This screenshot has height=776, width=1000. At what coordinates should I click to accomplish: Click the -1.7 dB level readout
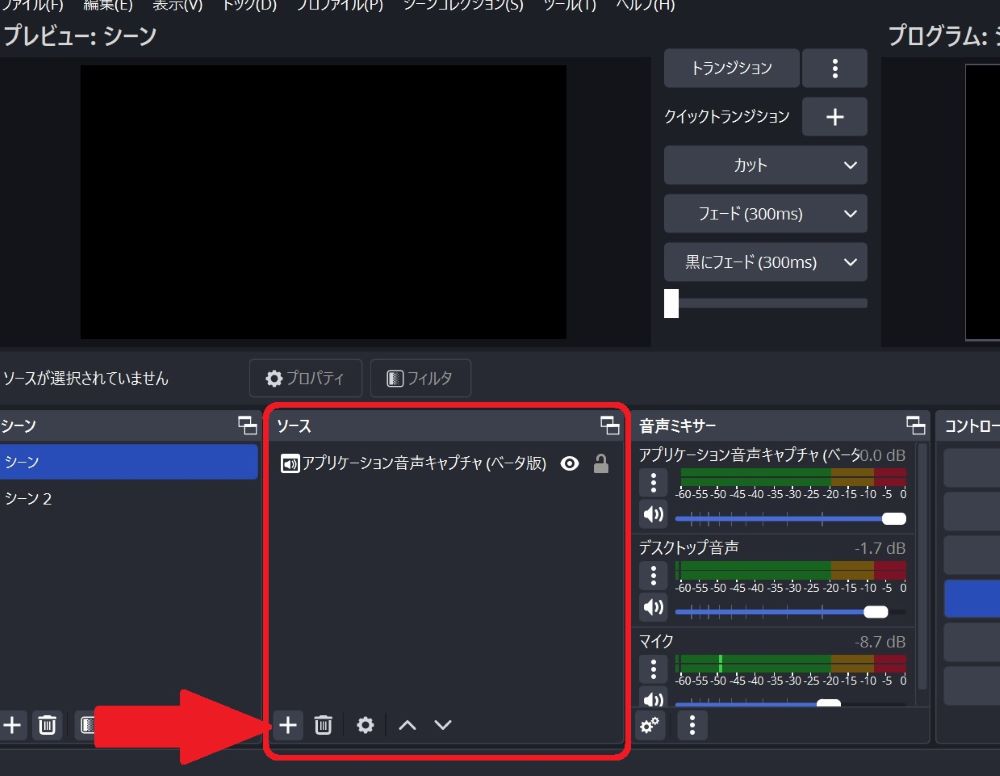pyautogui.click(x=879, y=548)
